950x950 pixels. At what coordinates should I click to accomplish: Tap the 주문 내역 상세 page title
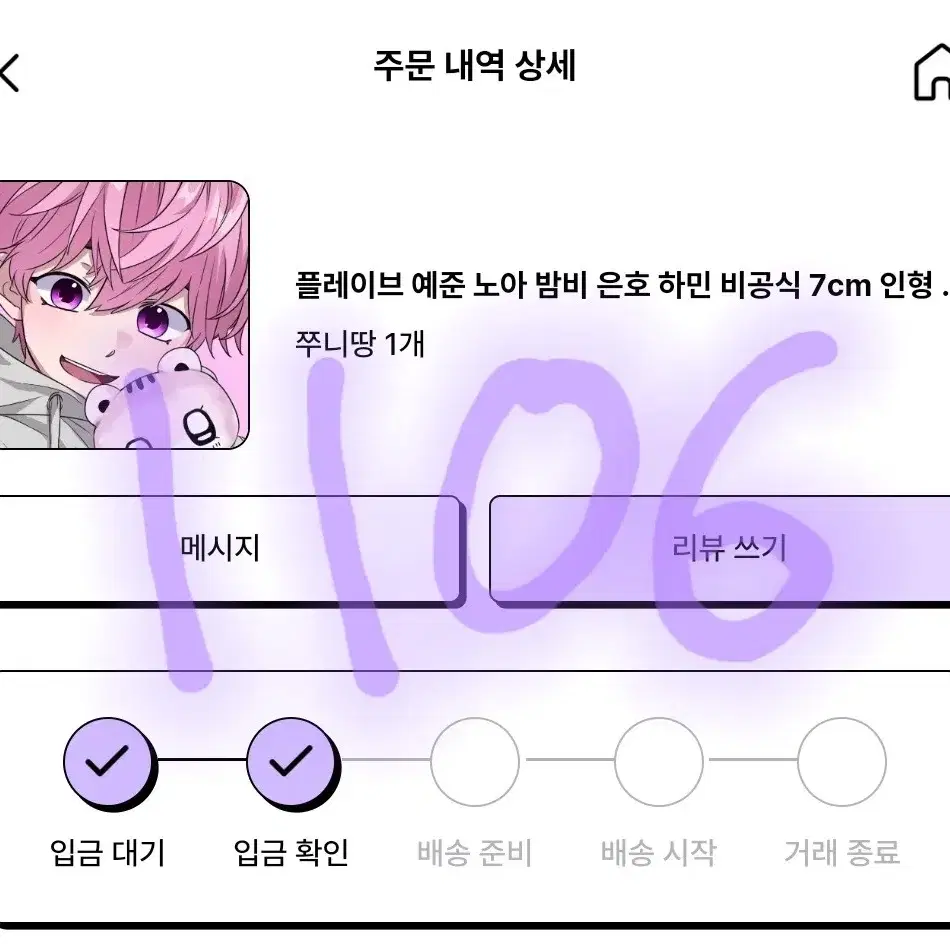[474, 65]
